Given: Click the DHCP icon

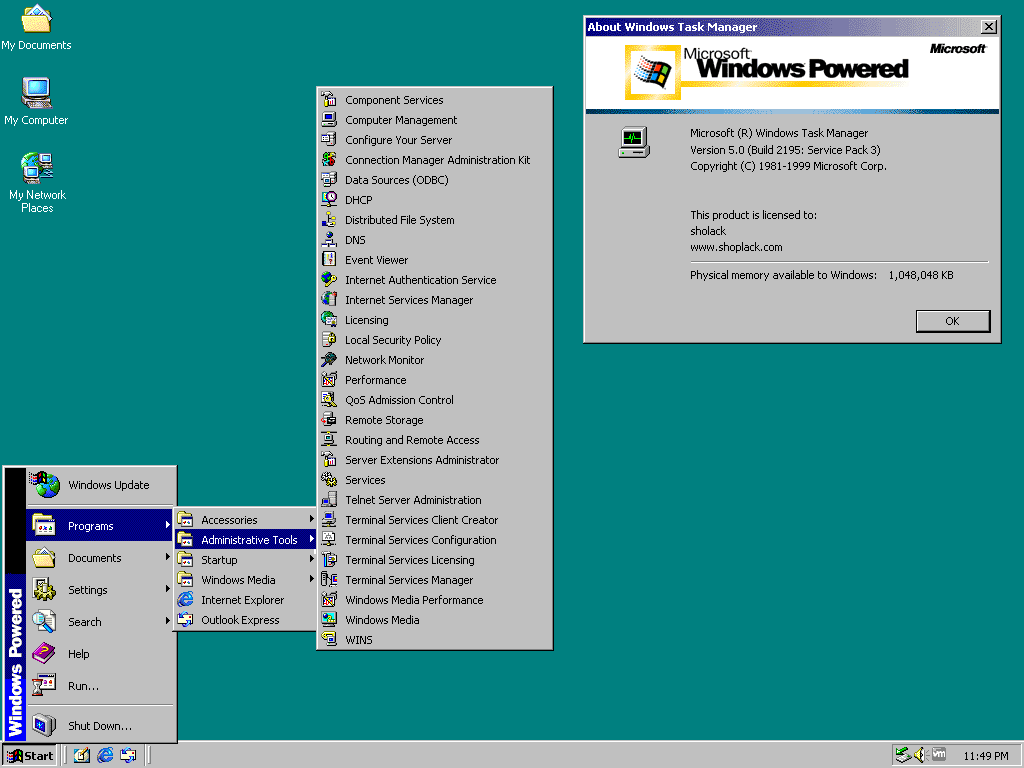Looking at the screenshot, I should point(329,200).
